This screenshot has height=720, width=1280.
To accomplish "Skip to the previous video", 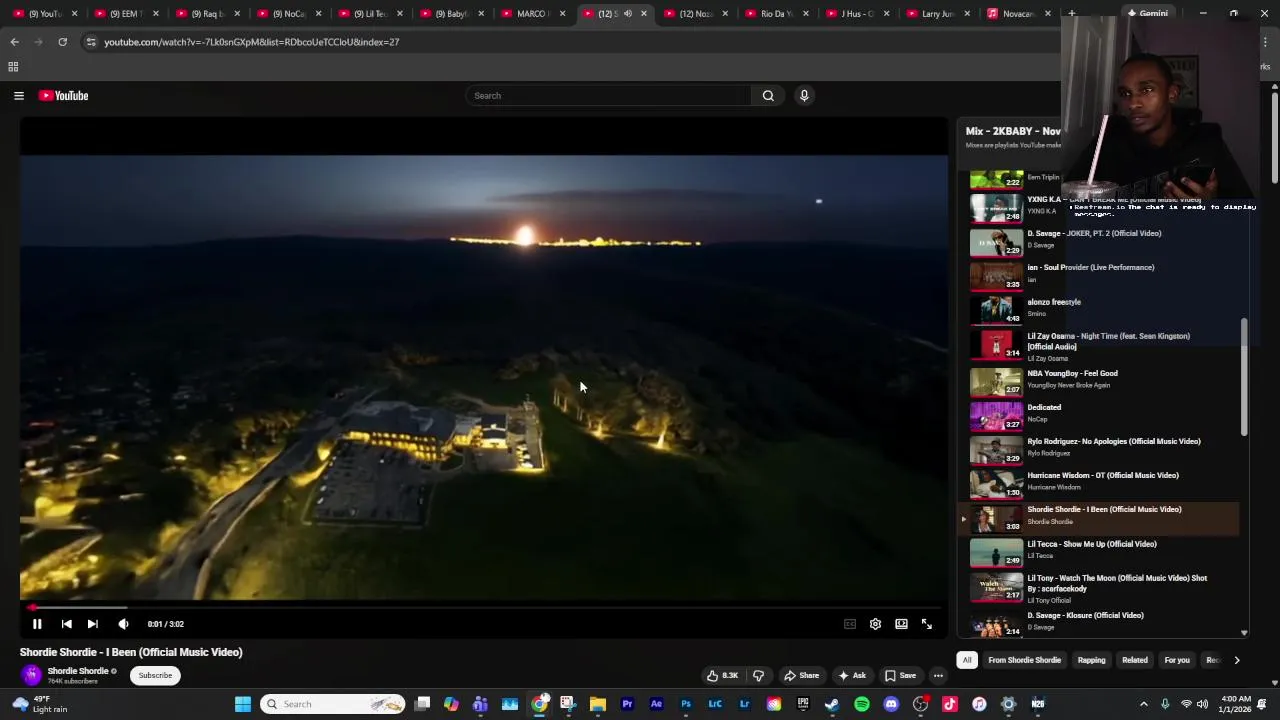I will click(x=66, y=624).
